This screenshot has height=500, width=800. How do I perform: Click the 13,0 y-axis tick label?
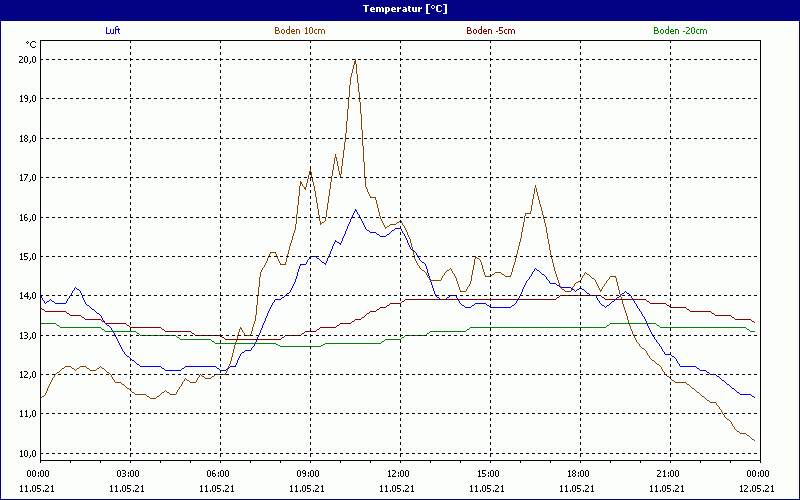click(x=25, y=335)
